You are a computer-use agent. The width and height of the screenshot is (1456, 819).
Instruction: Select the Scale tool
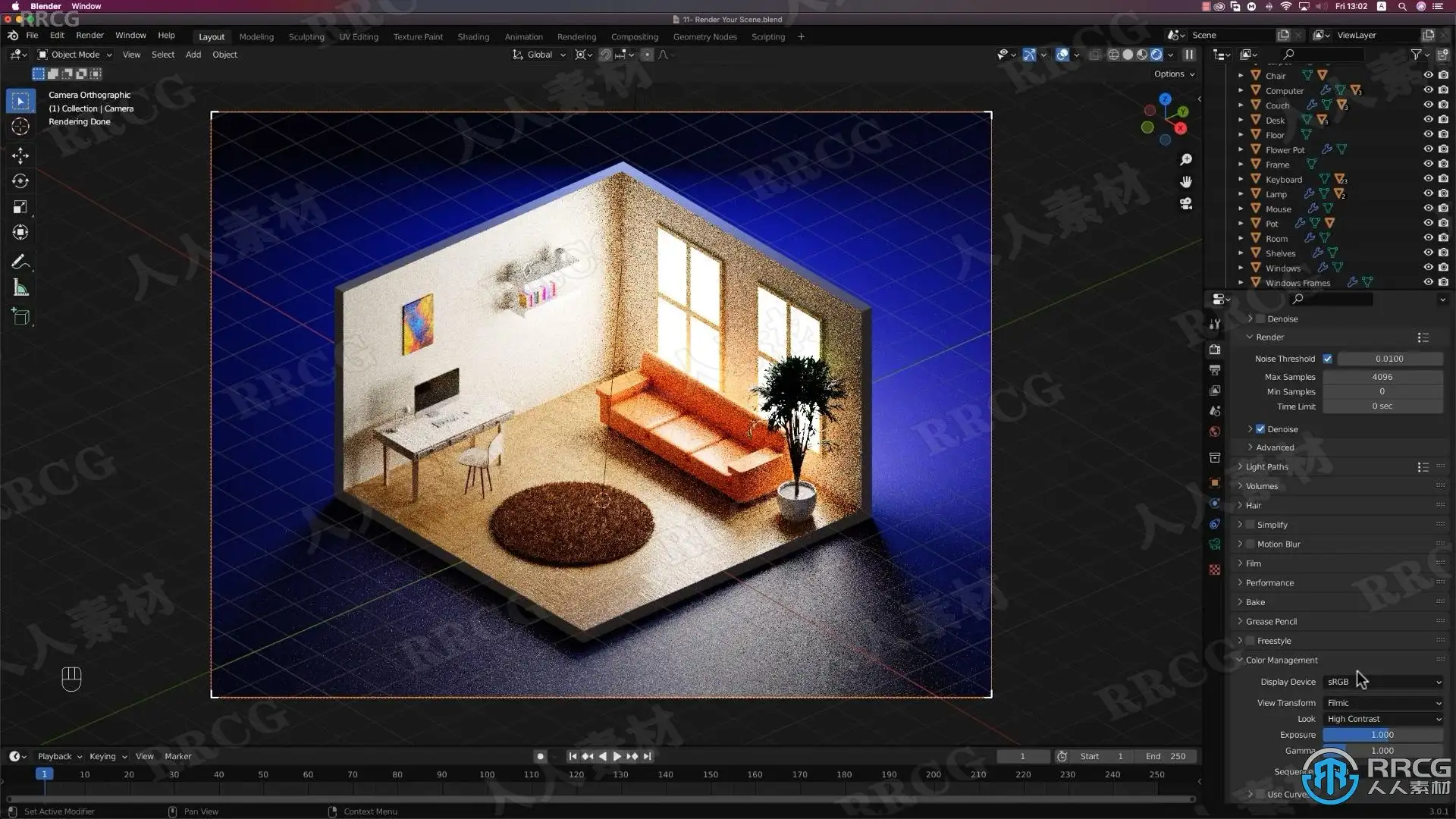pos(20,207)
